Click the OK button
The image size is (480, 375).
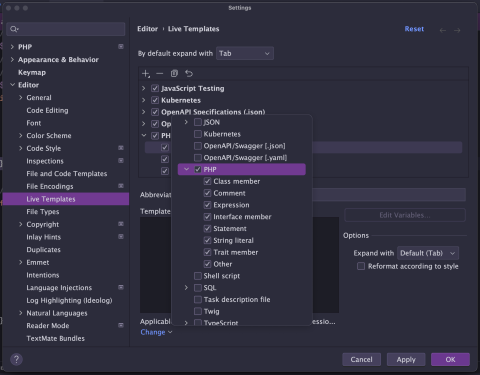(450, 359)
